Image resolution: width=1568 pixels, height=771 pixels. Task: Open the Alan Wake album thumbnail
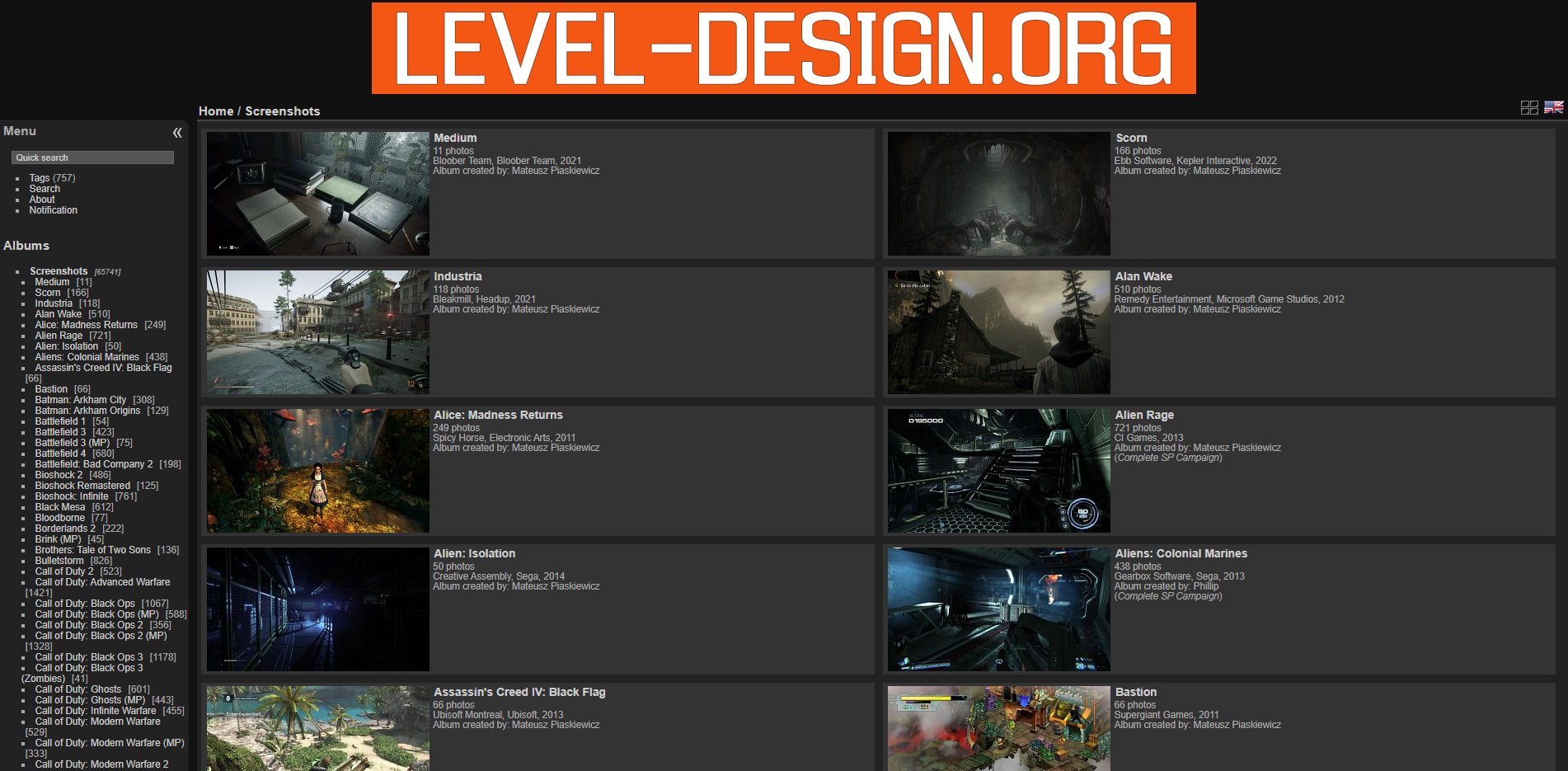click(x=999, y=332)
